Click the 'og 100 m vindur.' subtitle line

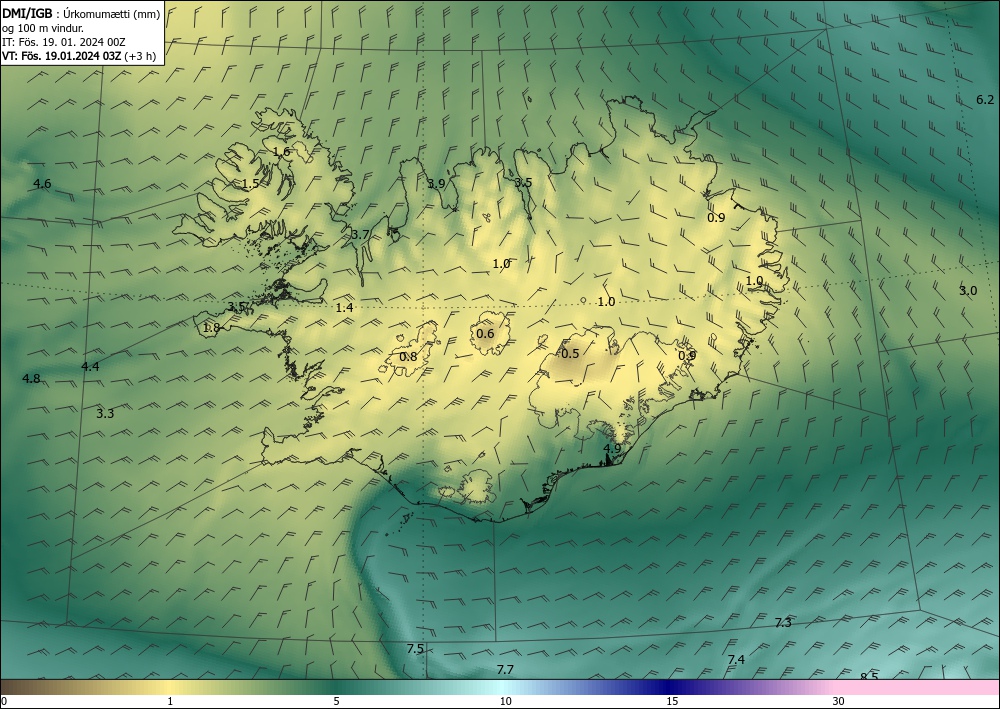coord(43,28)
